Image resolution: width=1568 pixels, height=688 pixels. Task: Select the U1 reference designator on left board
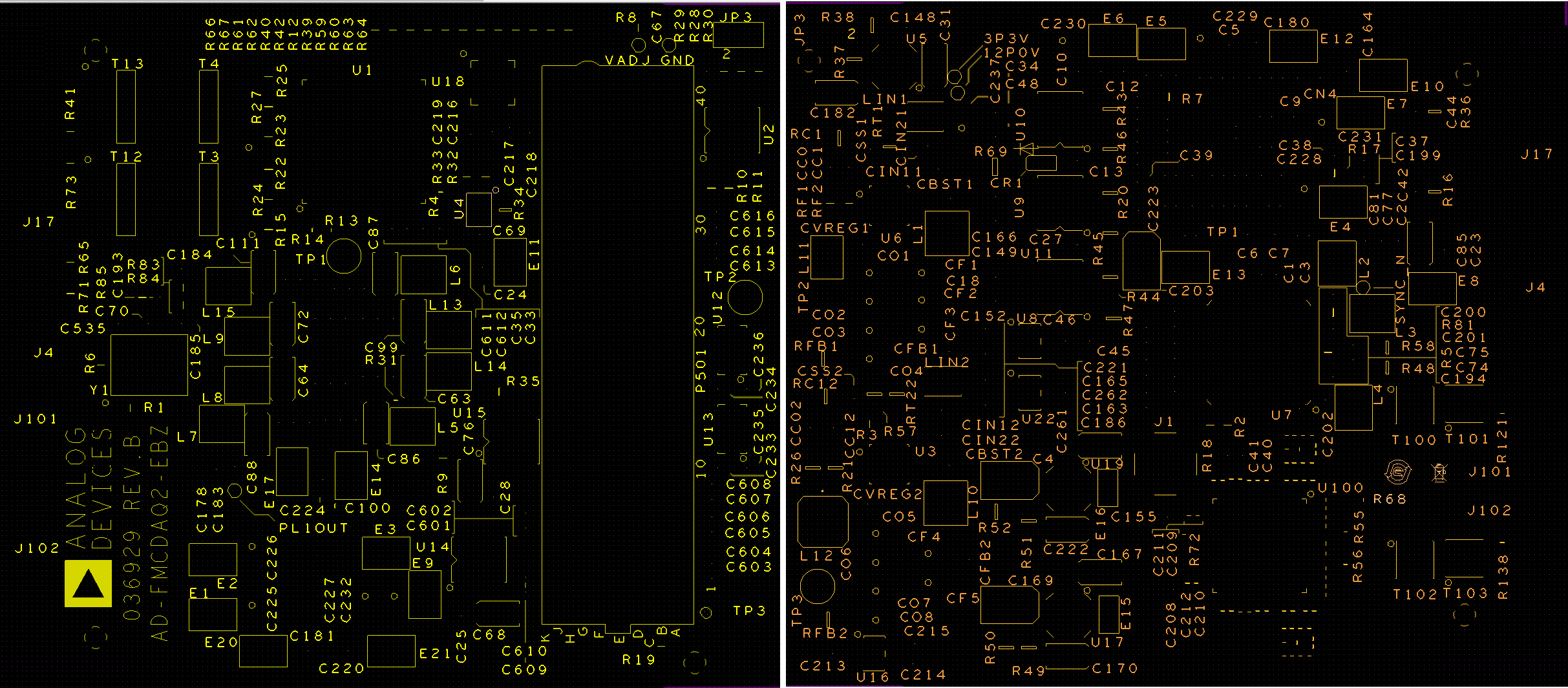[362, 70]
